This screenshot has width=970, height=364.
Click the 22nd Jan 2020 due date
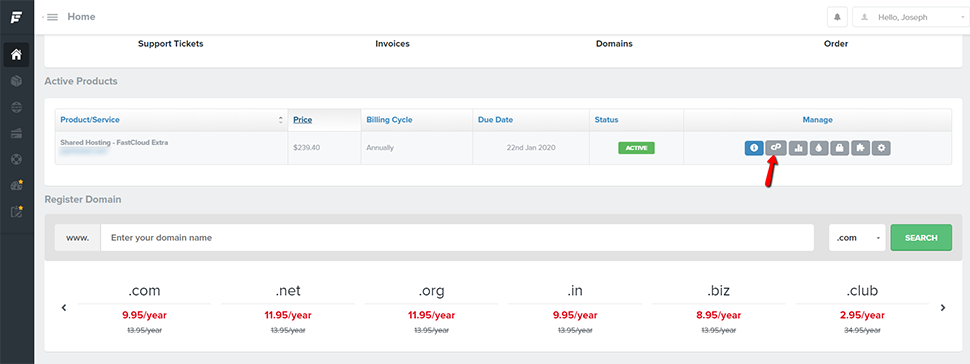(531, 148)
